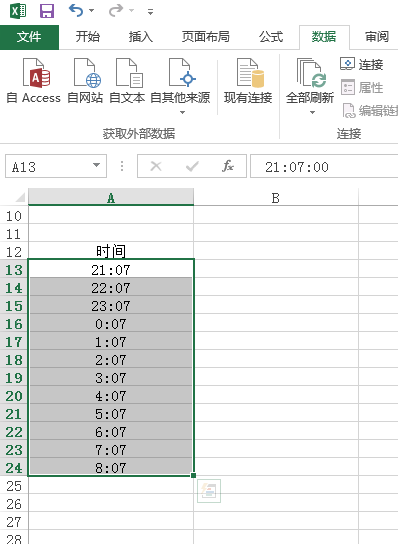This screenshot has width=398, height=544.
Task: Import data with 自网站
Action: pos(85,81)
